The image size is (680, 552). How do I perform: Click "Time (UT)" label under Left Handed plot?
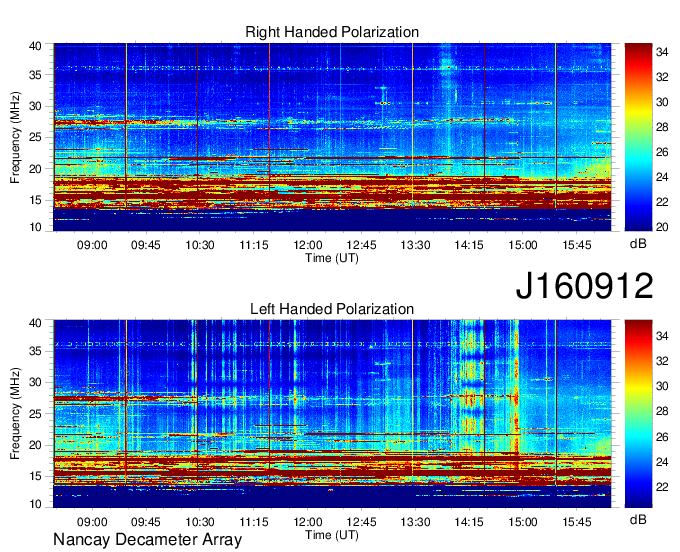[x=332, y=535]
